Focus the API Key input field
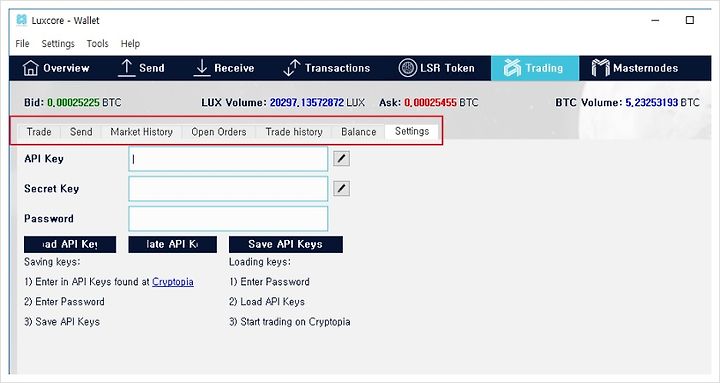720x383 pixels. pos(228,159)
